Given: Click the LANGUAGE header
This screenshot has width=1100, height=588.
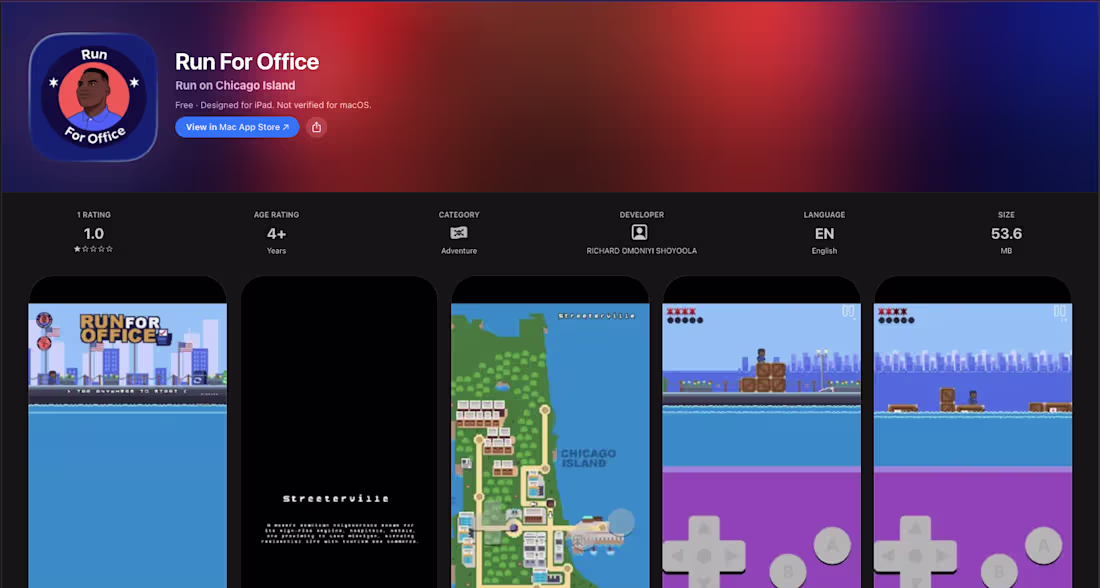Looking at the screenshot, I should (824, 215).
